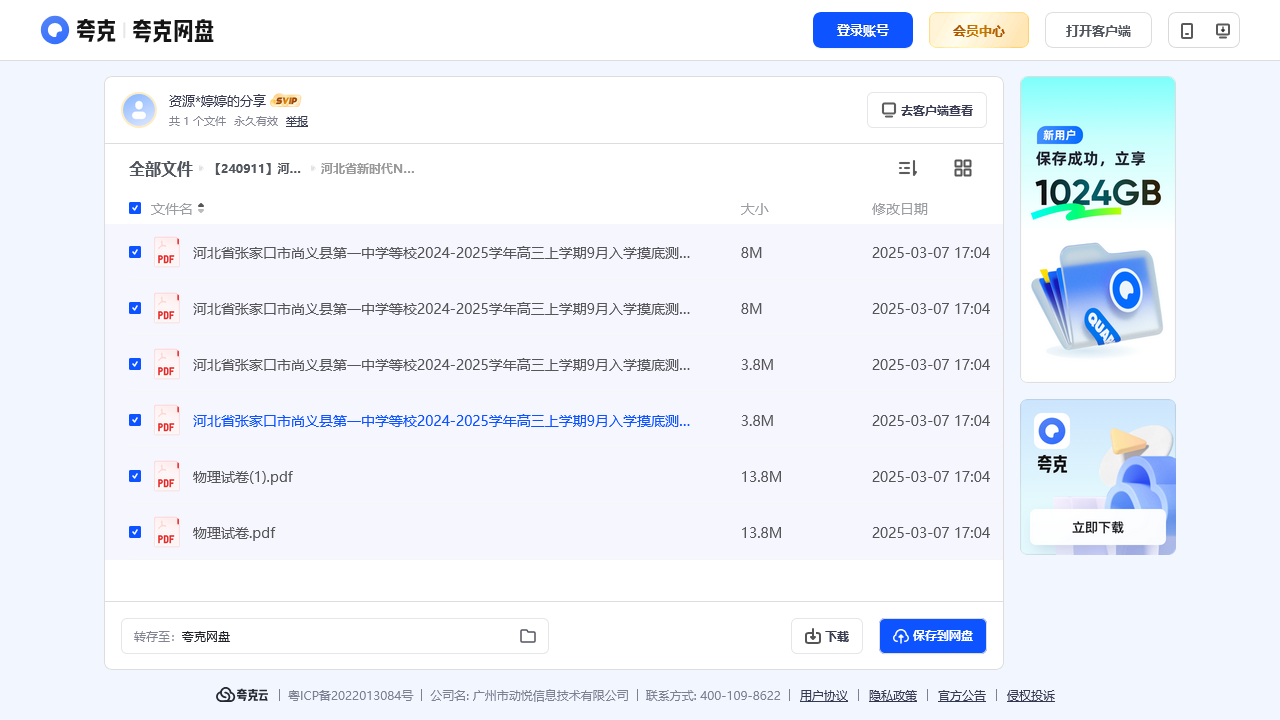Click the 修改日期 column header
Screen dimensions: 1280x720
900,209
